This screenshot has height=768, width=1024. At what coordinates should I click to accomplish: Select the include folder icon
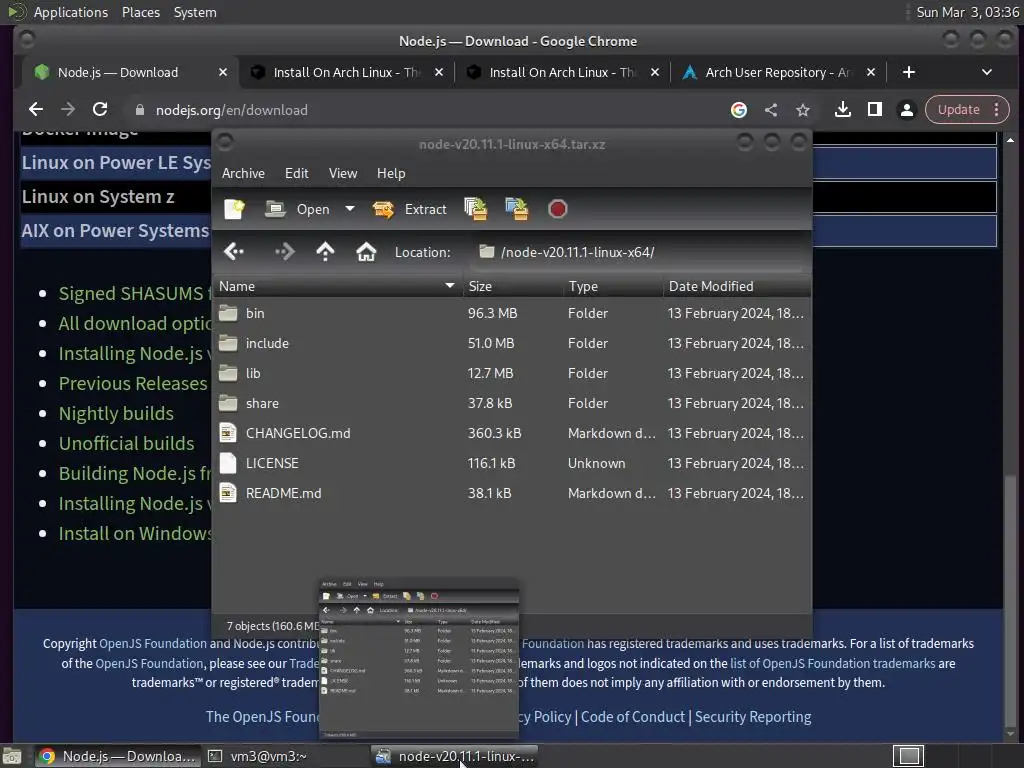pos(228,343)
